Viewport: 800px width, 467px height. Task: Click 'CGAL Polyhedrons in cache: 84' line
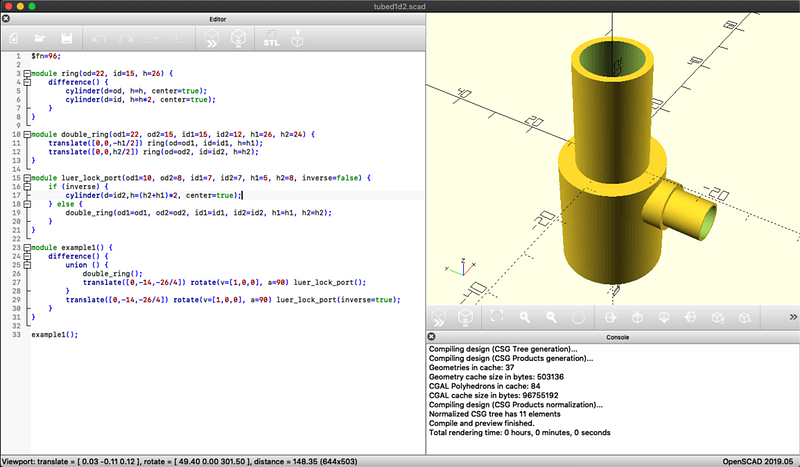tap(485, 386)
